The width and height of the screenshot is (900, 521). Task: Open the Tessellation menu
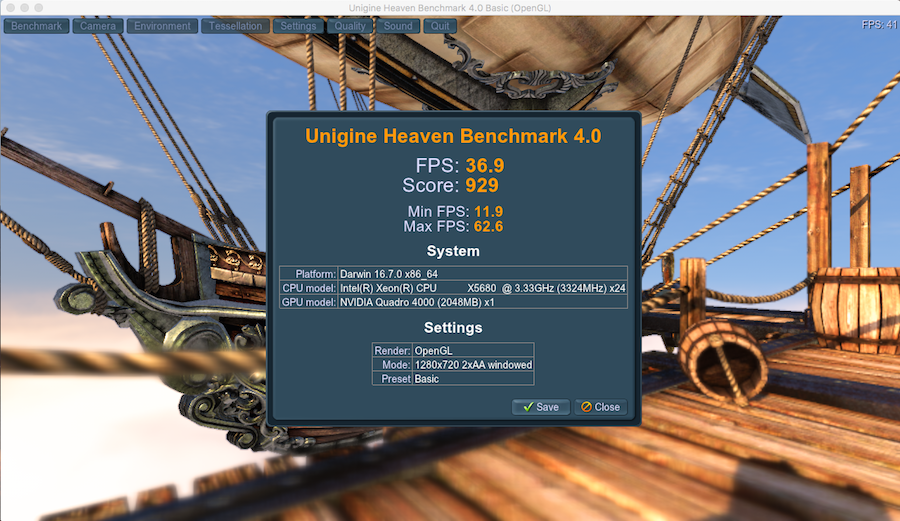tap(235, 26)
